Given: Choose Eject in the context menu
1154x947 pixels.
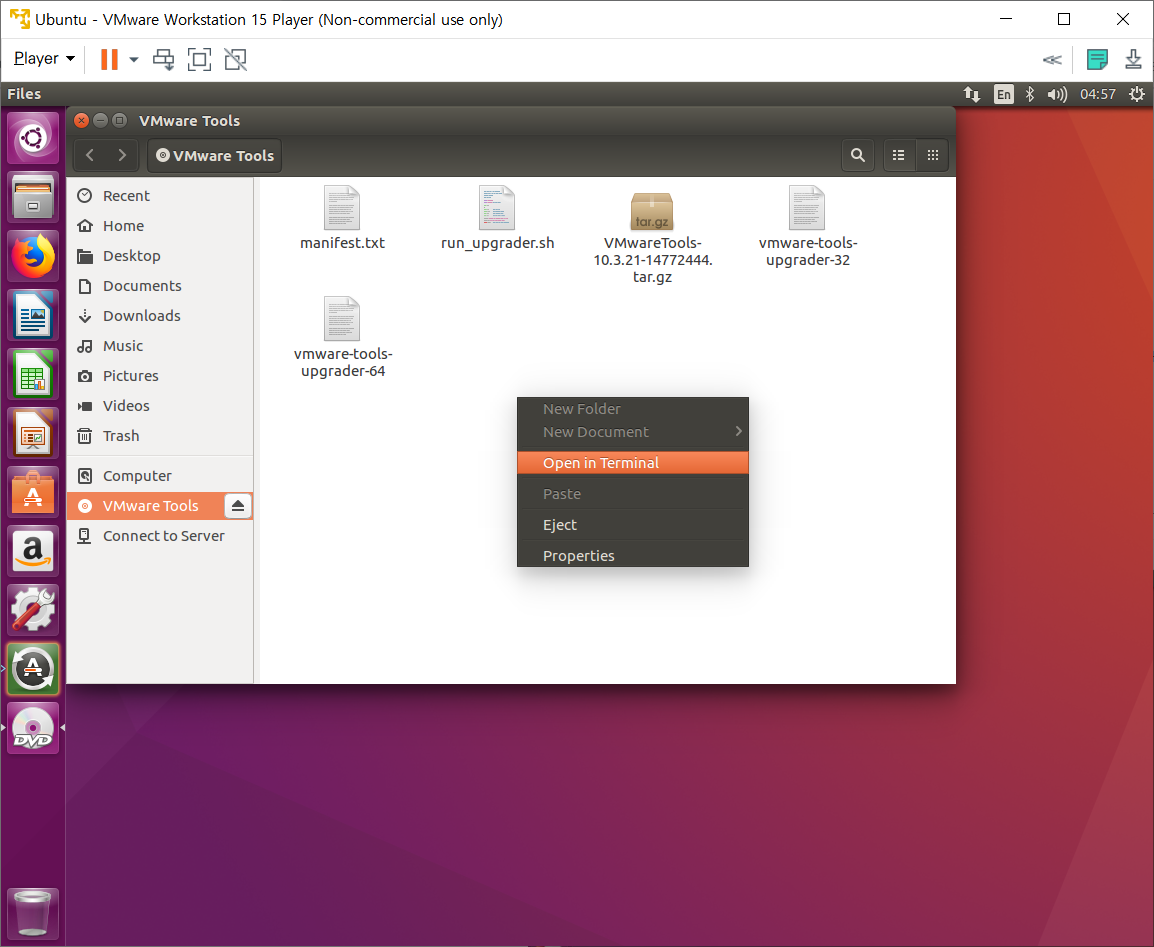Looking at the screenshot, I should tap(633, 525).
